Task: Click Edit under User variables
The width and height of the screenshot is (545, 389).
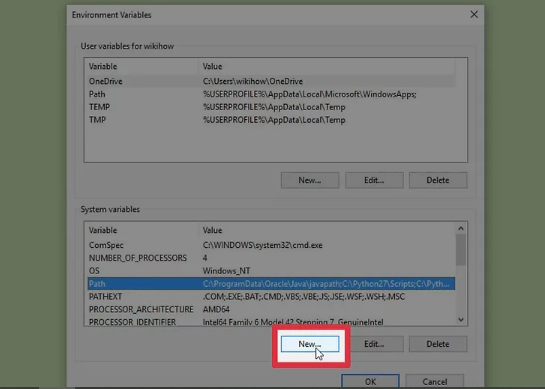Action: point(374,180)
